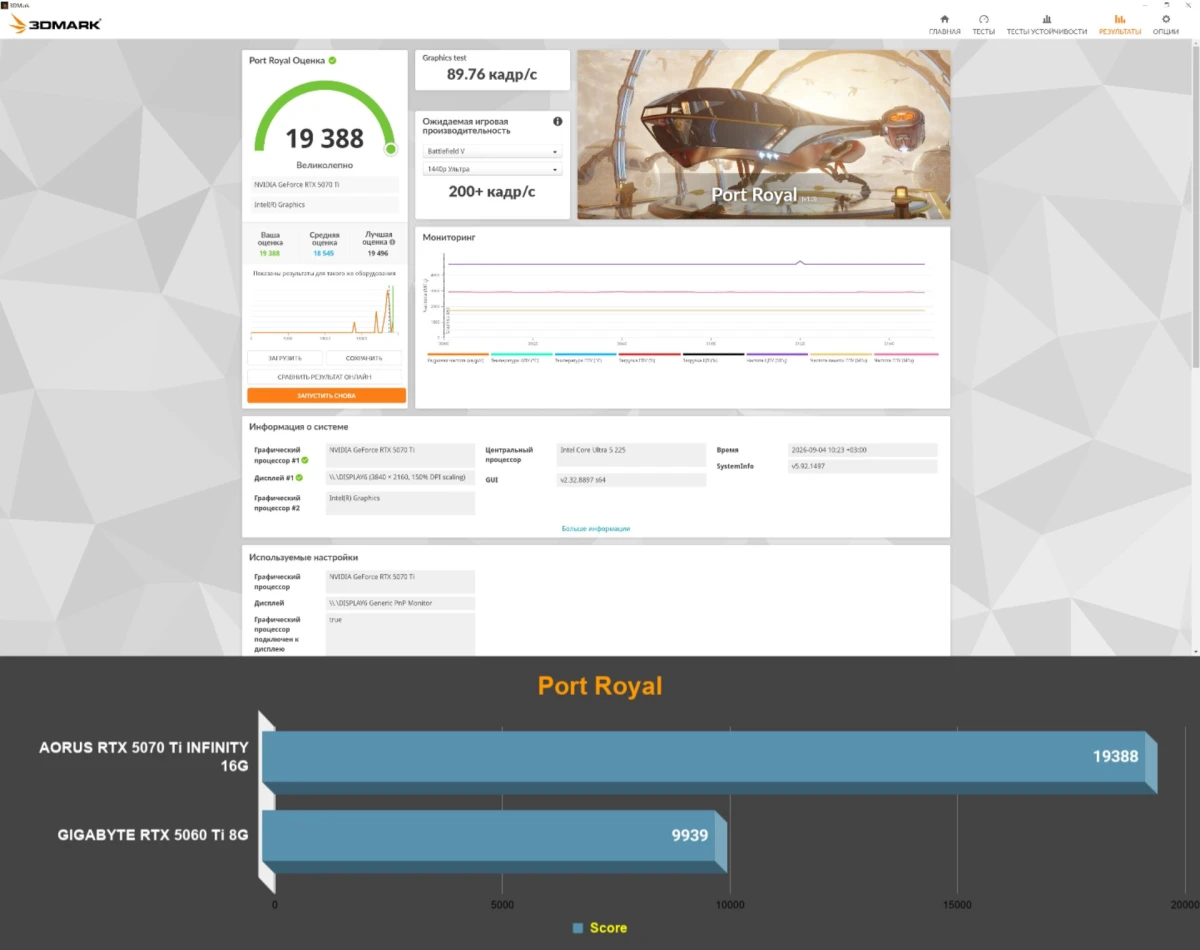Click the 200+ кадр/с estimate
This screenshot has width=1200, height=950.
point(491,192)
